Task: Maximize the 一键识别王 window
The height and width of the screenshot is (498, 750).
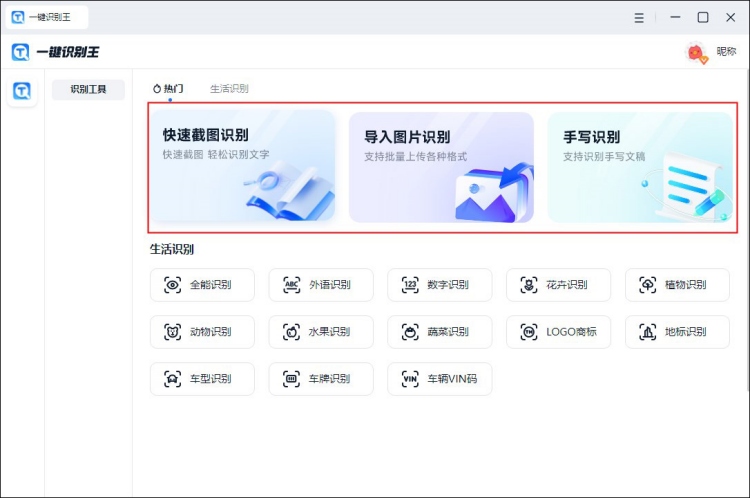Action: (x=703, y=18)
